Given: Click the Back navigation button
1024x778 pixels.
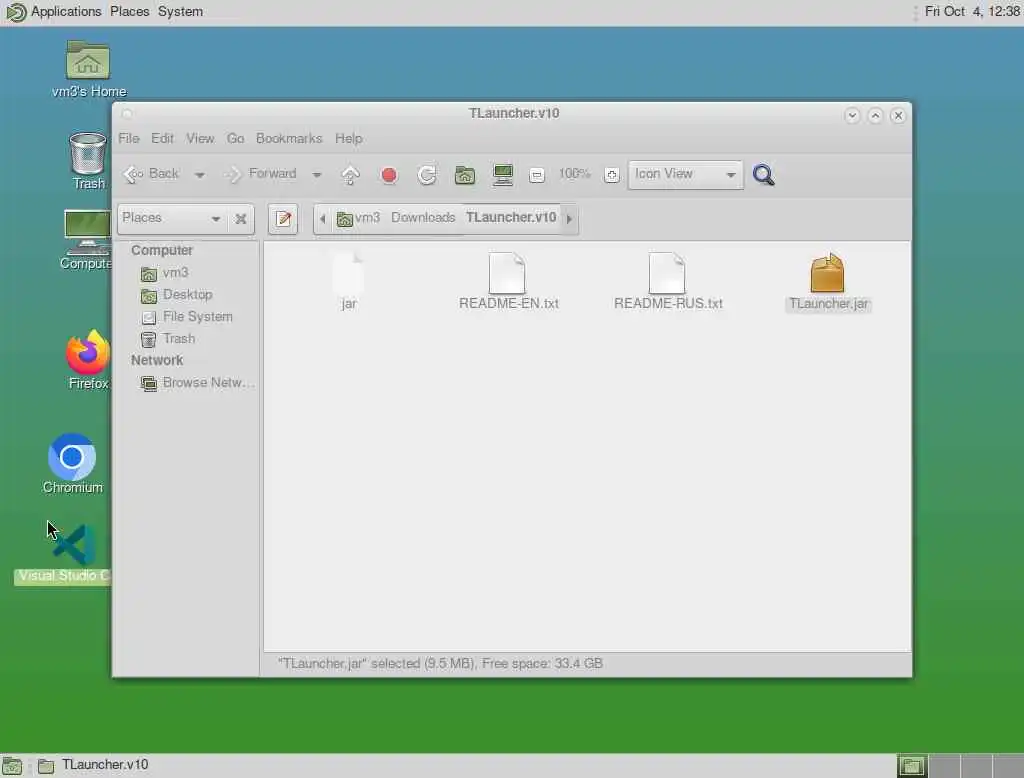Looking at the screenshot, I should pos(152,174).
